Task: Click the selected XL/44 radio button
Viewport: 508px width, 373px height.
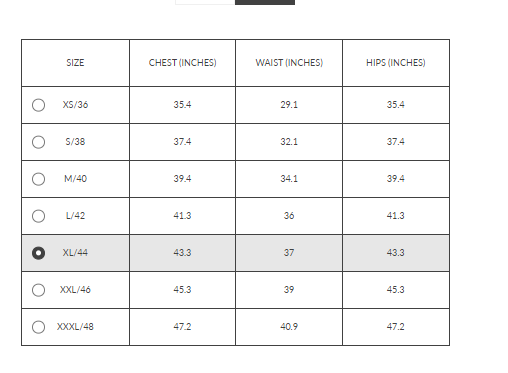Action: pos(38,253)
